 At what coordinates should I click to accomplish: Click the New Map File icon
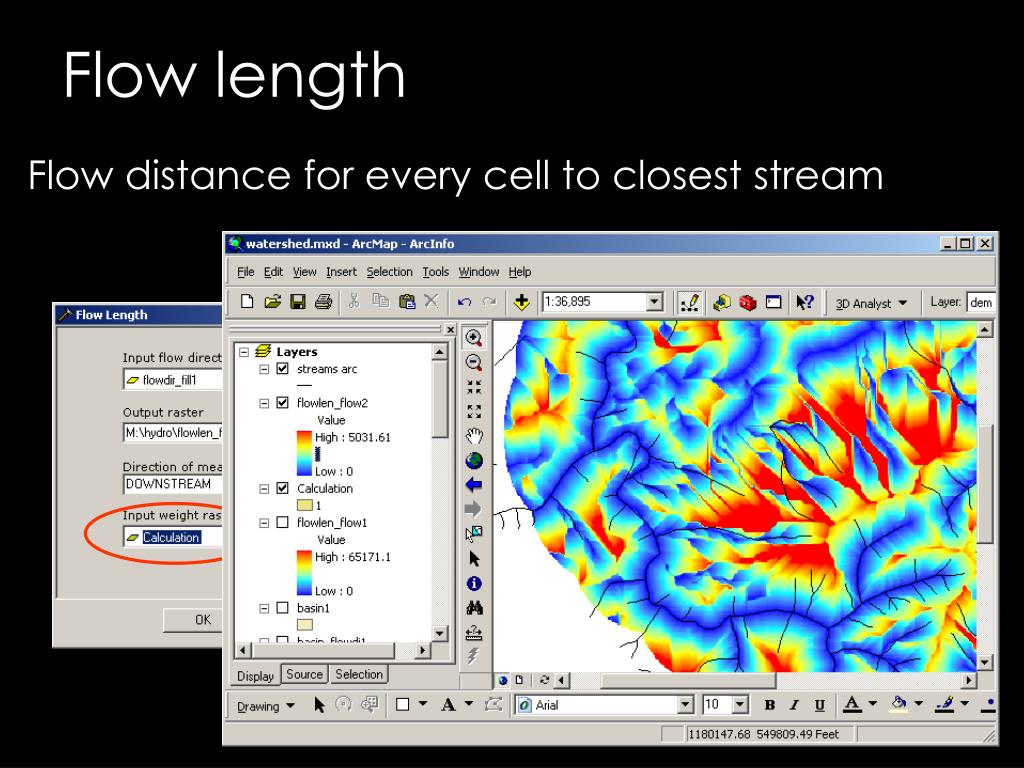coord(247,302)
